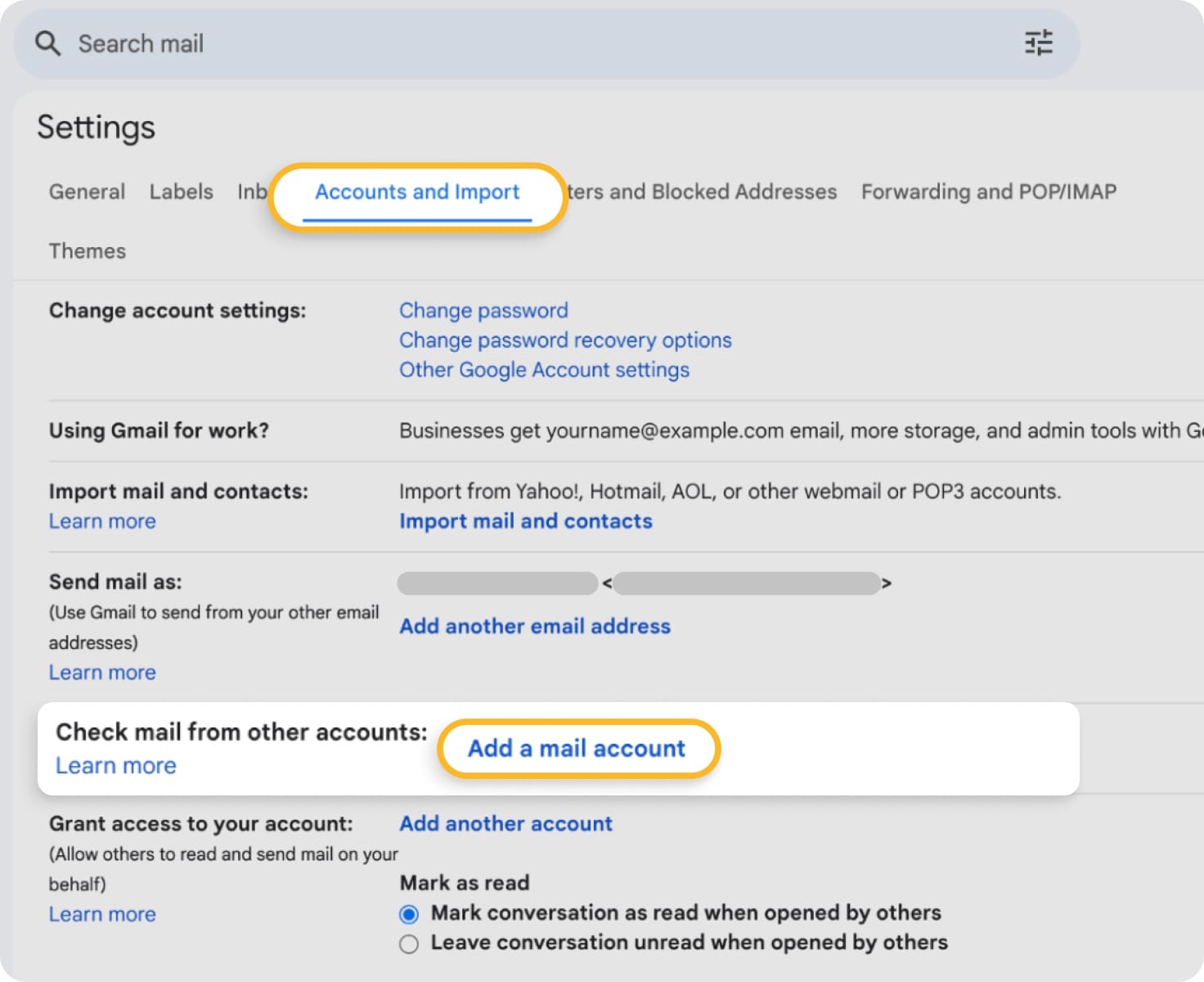Viewport: 1204px width, 982px height.
Task: Open search filter options icon
Action: [x=1038, y=43]
